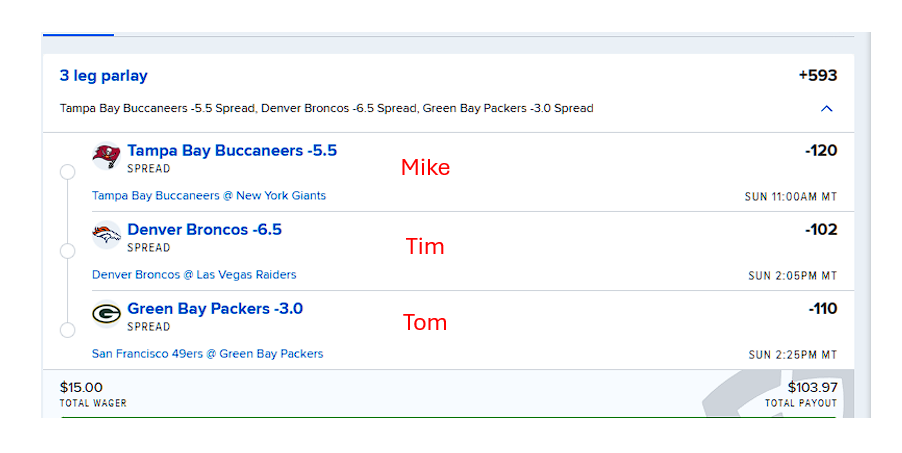Select the Packers leg circle marker
The width and height of the screenshot is (902, 453).
click(68, 330)
